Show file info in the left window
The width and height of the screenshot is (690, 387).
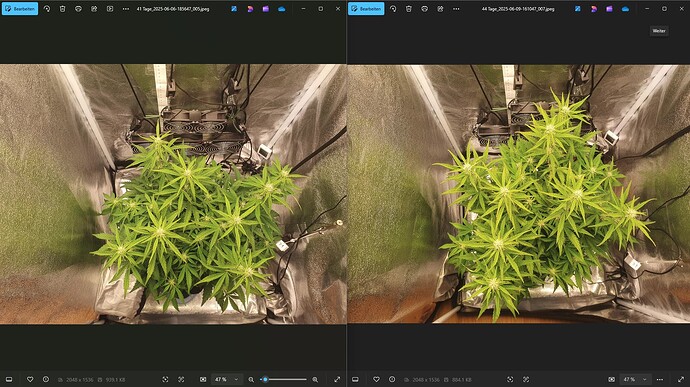pyautogui.click(x=46, y=379)
